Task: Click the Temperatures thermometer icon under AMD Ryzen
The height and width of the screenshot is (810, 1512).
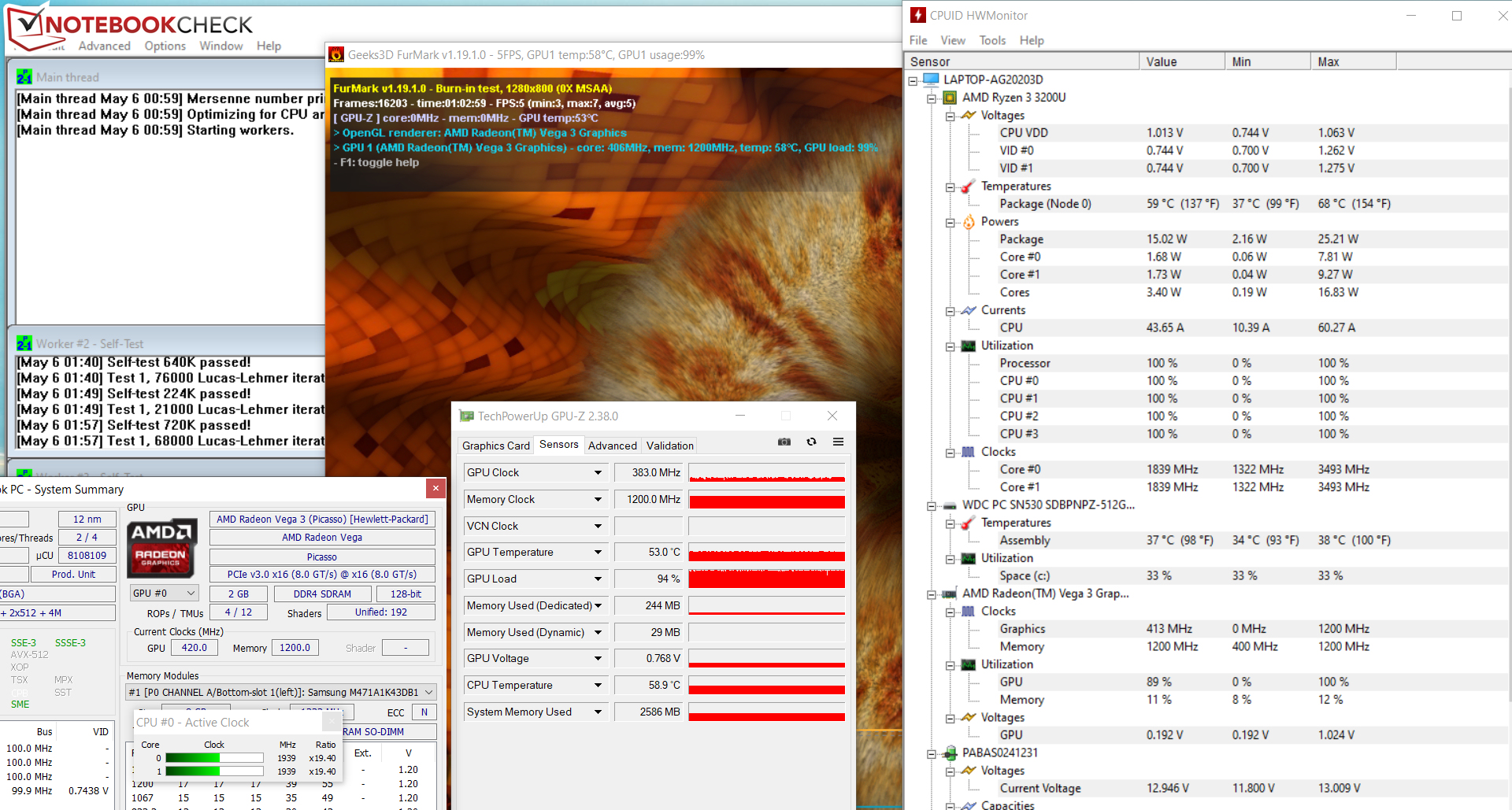Action: 969,186
